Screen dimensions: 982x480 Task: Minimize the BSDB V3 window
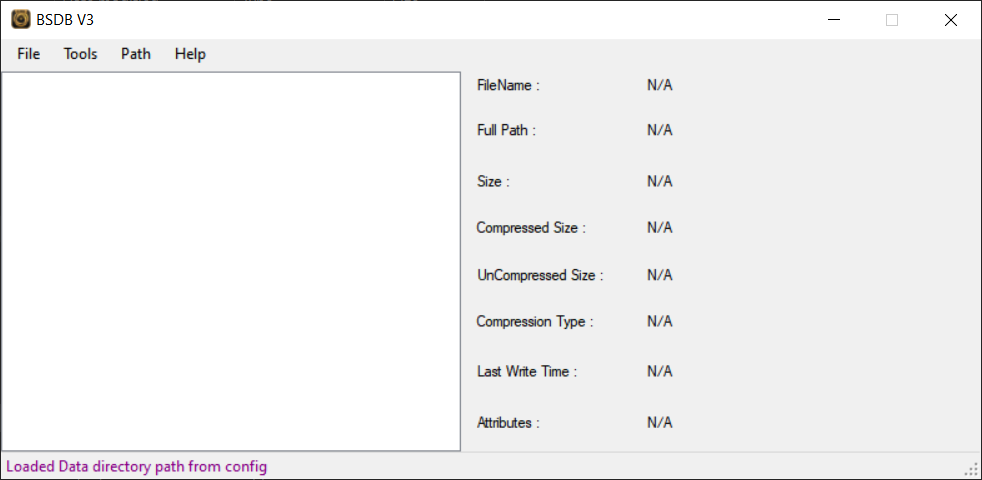[x=834, y=20]
